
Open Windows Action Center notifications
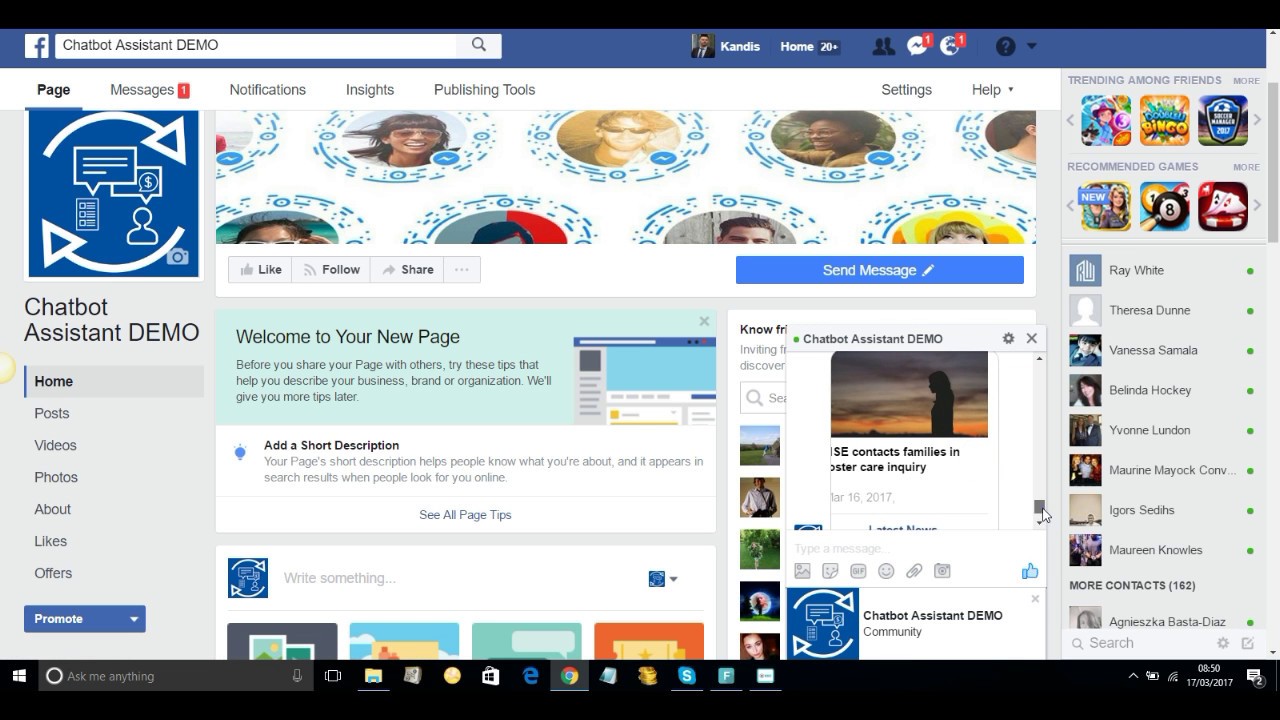click(x=1255, y=676)
